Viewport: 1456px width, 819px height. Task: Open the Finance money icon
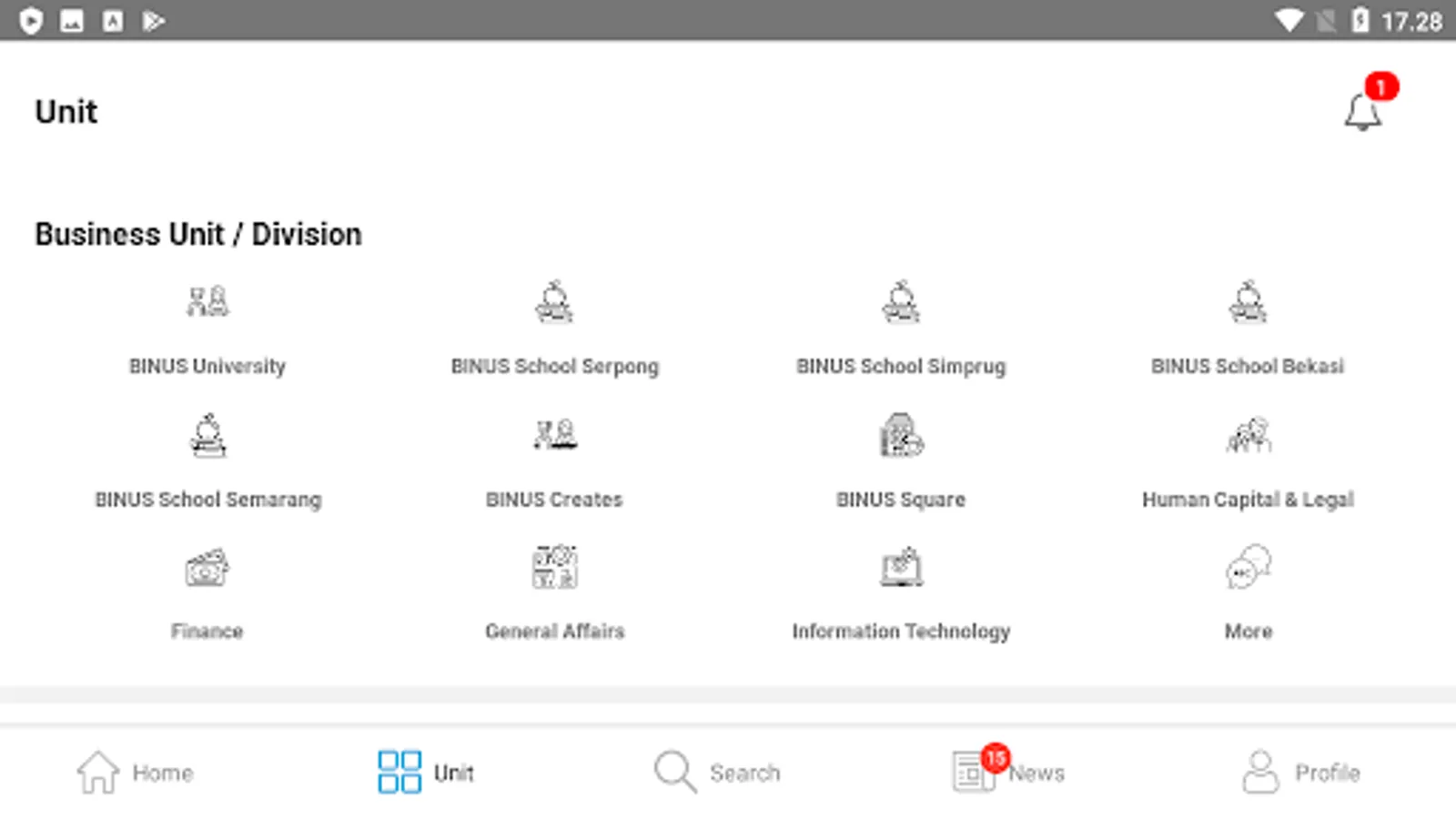point(207,568)
